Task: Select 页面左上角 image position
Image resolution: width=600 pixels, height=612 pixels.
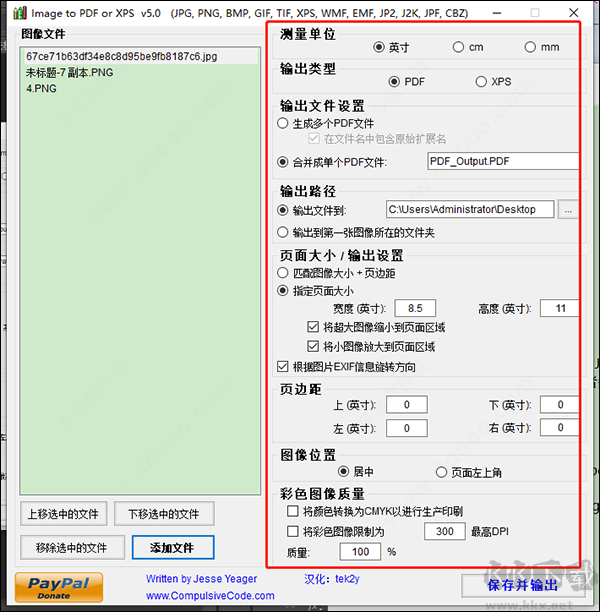Action: coord(441,472)
